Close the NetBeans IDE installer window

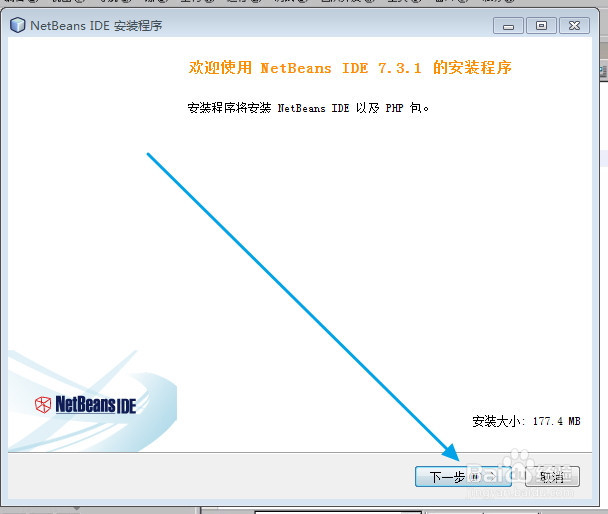pos(574,26)
